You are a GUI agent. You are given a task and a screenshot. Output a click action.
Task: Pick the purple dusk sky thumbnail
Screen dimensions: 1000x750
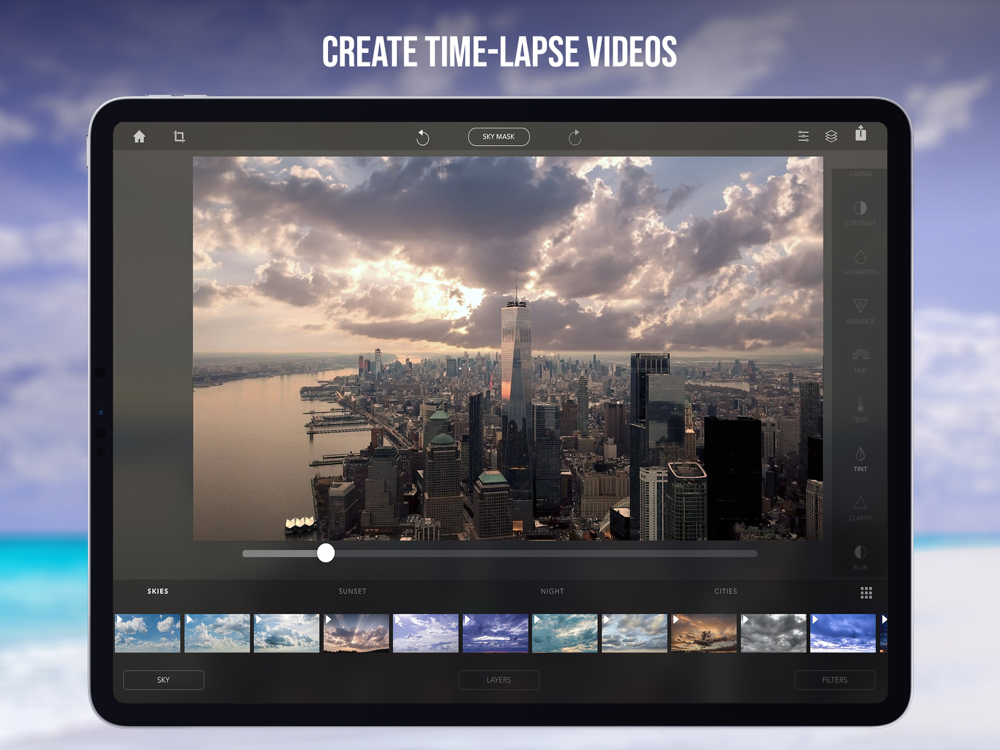point(496,633)
